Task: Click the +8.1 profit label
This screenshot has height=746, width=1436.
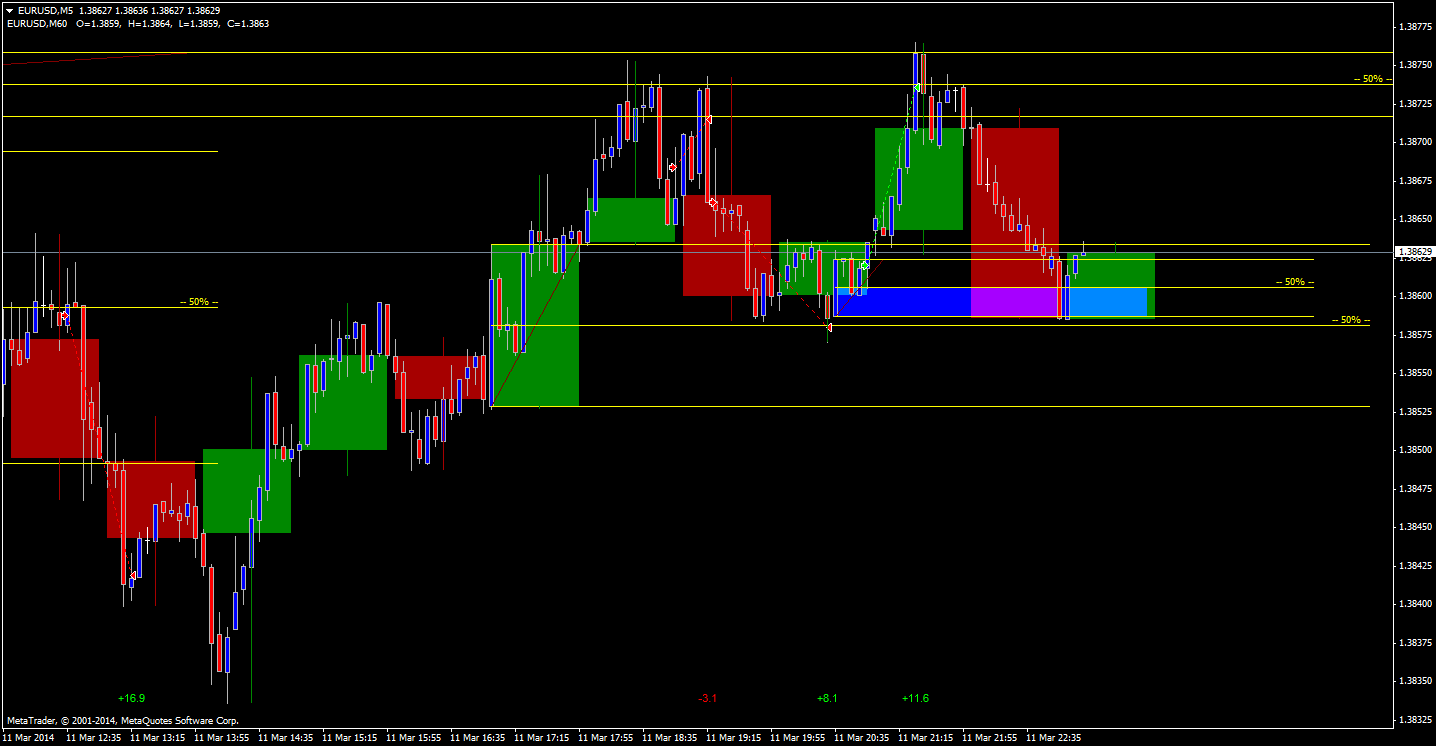Action: click(827, 698)
